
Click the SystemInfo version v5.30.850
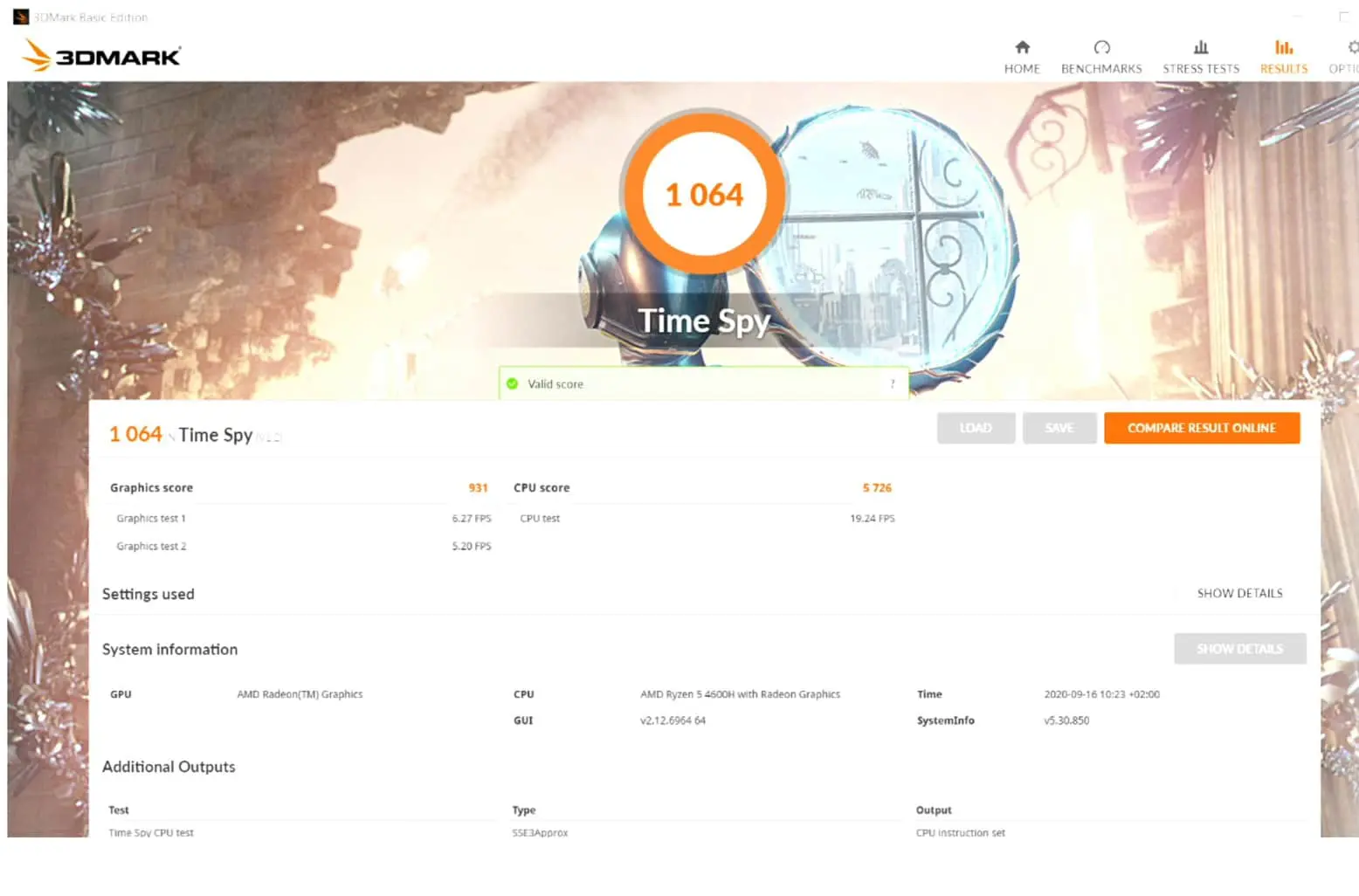(1066, 720)
